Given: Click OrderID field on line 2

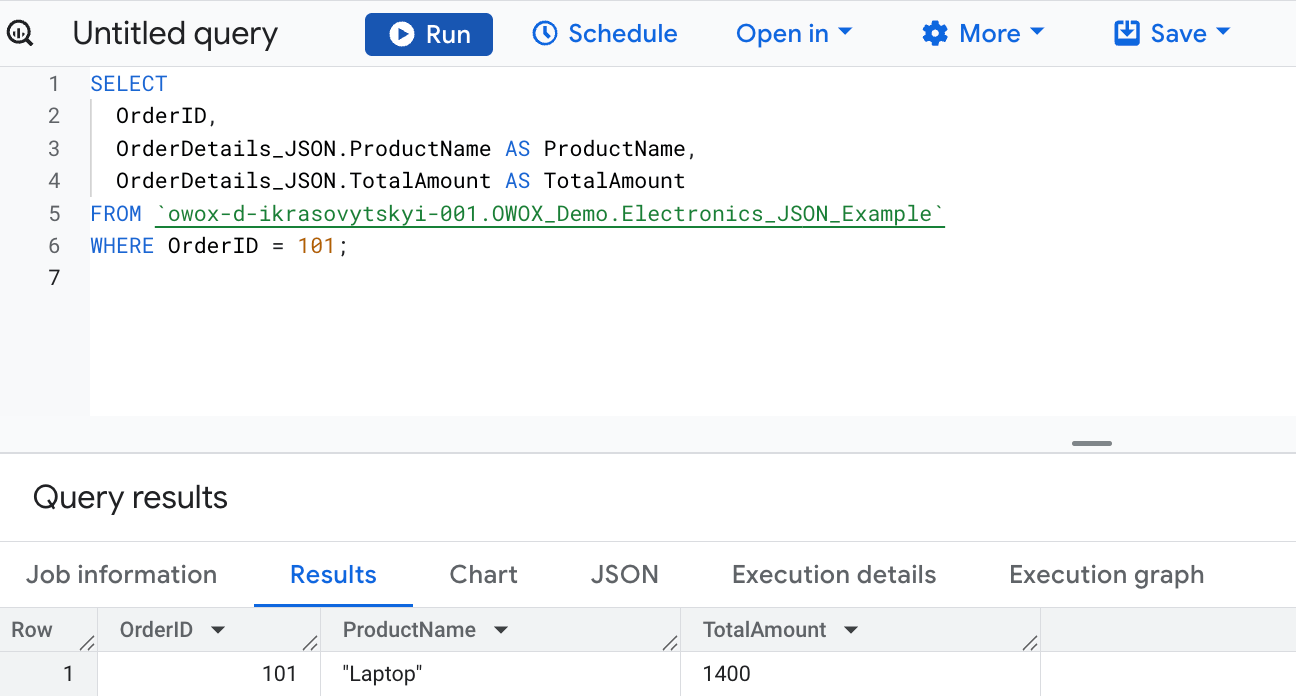Looking at the screenshot, I should [161, 116].
